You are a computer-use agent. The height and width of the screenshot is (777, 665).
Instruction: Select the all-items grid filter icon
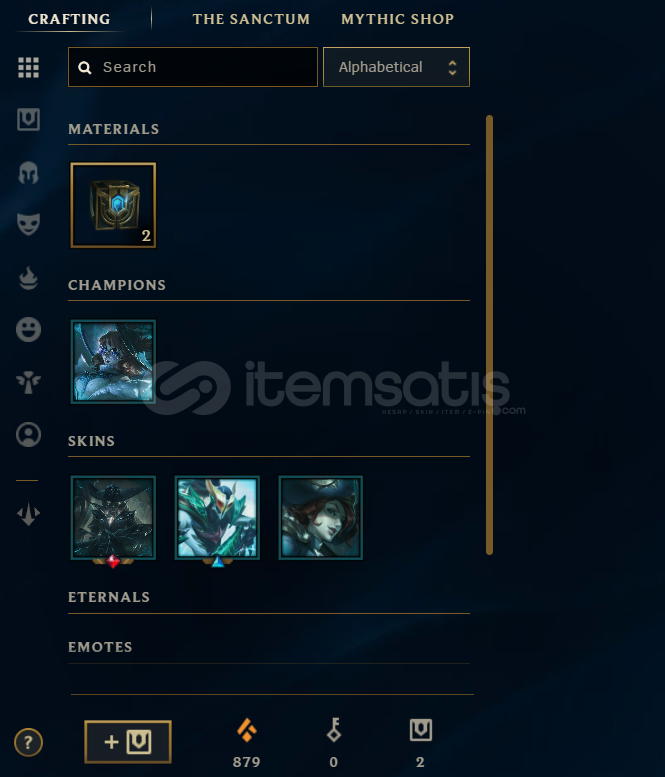(28, 67)
